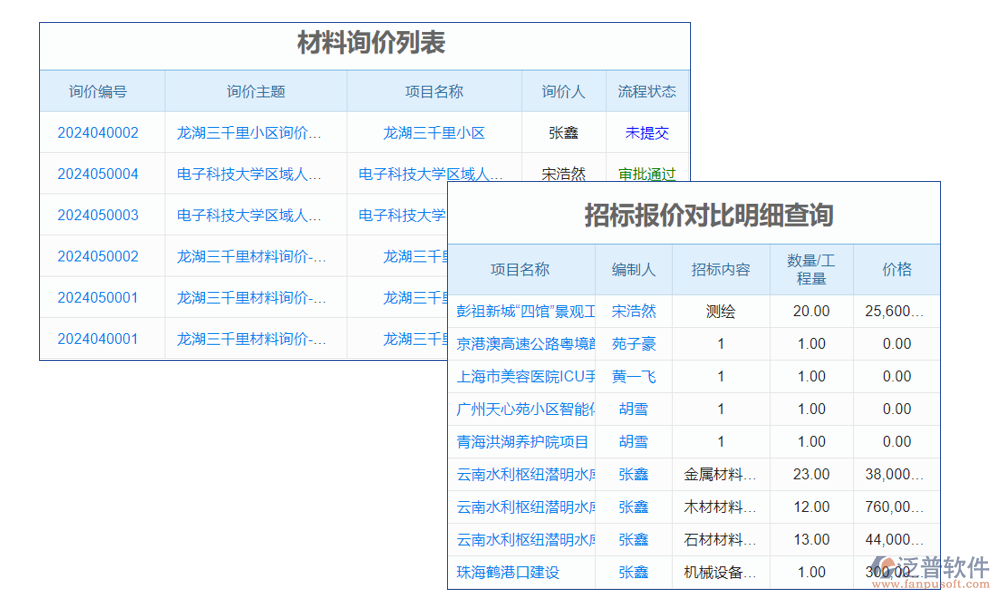Click the 未提交 flow status link
The height and width of the screenshot is (600, 1000).
tap(647, 132)
